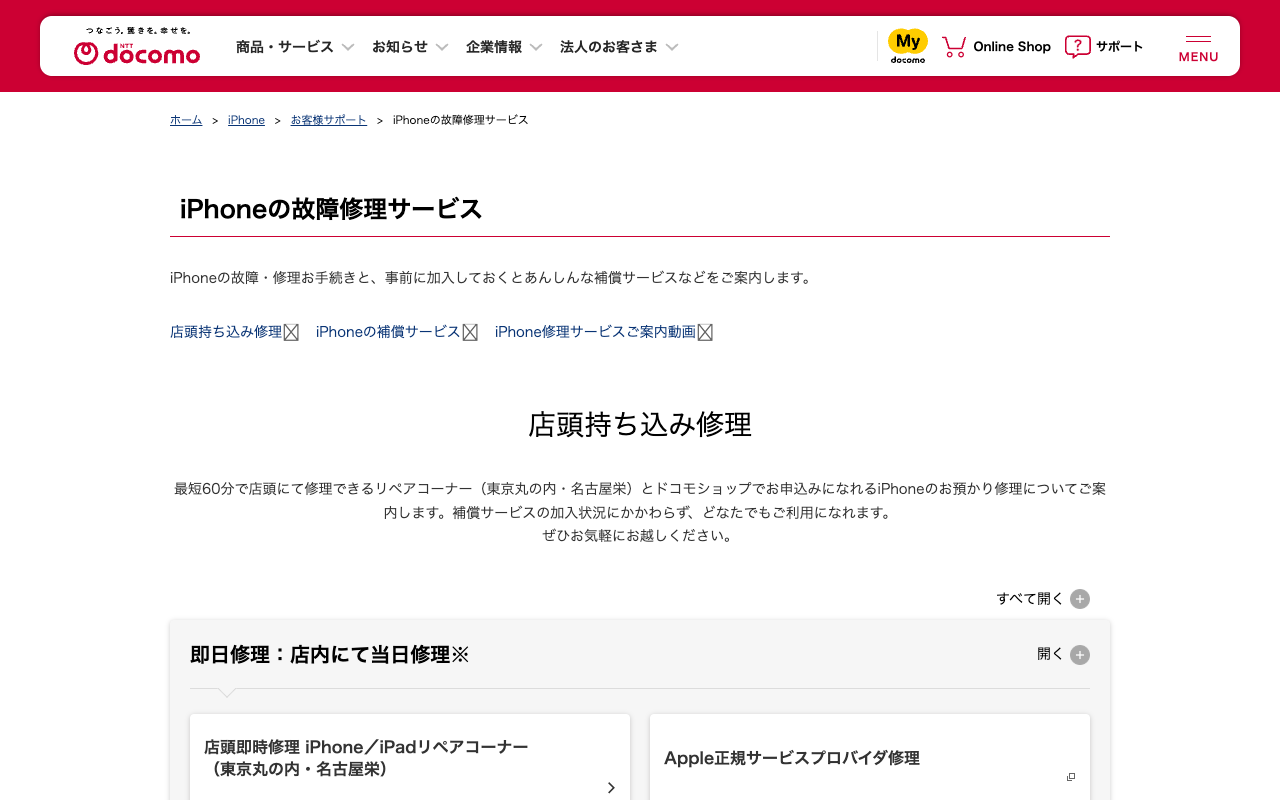Click the お客様サポート breadcrumb link
Image resolution: width=1280 pixels, height=800 pixels.
[329, 120]
